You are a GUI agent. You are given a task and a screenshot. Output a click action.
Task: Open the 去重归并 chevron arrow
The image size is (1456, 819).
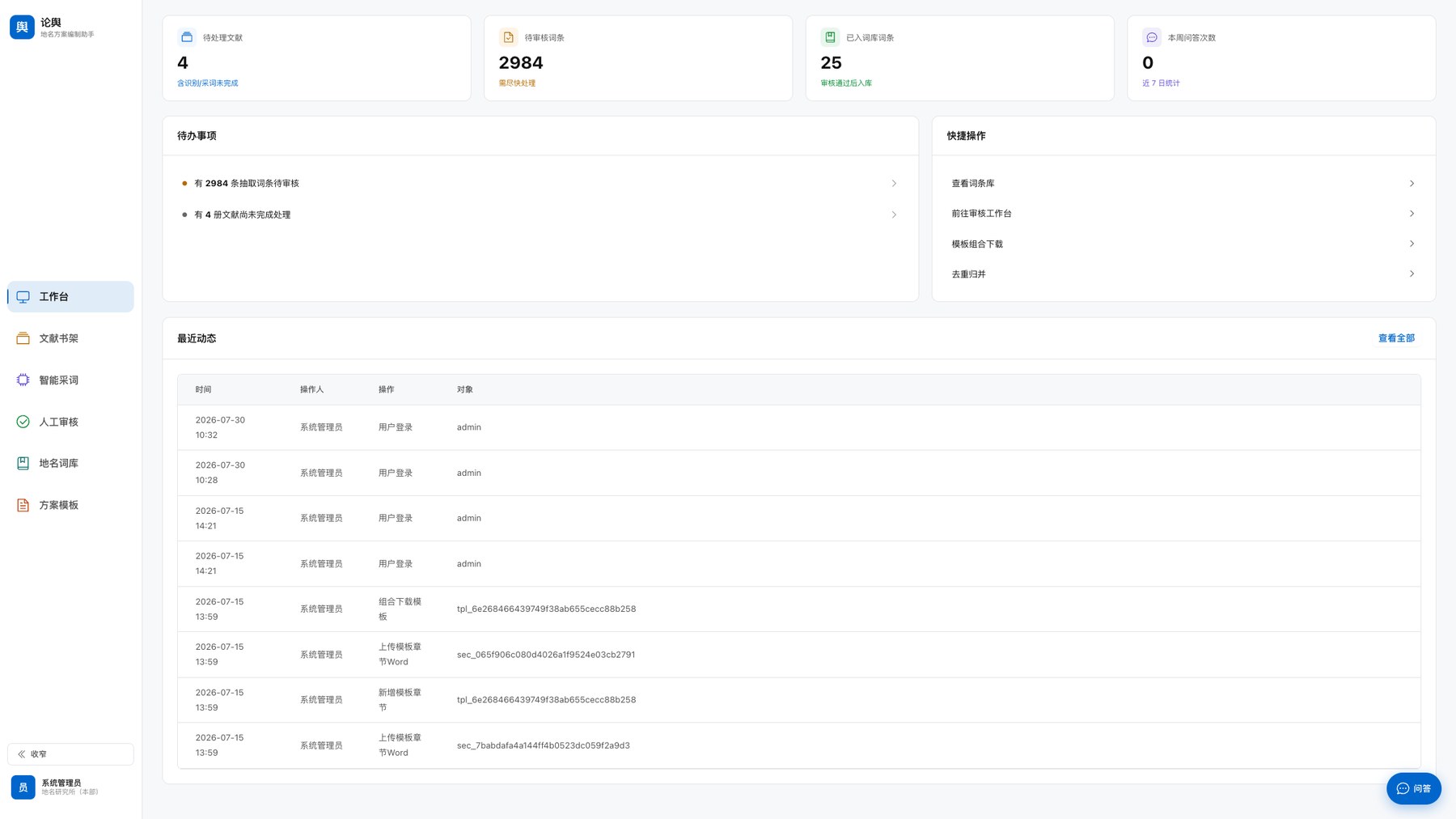coord(1412,274)
